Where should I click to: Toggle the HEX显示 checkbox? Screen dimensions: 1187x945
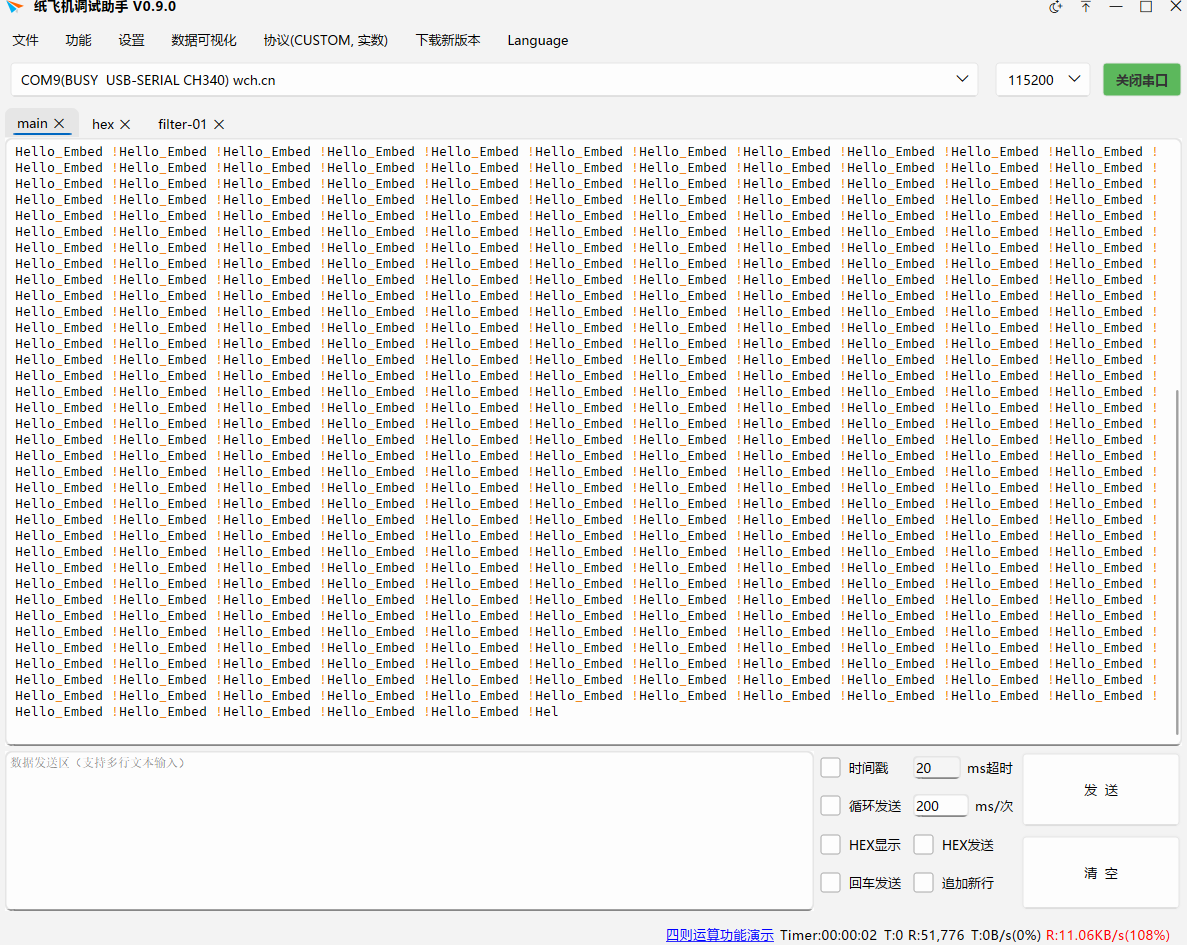coord(830,844)
